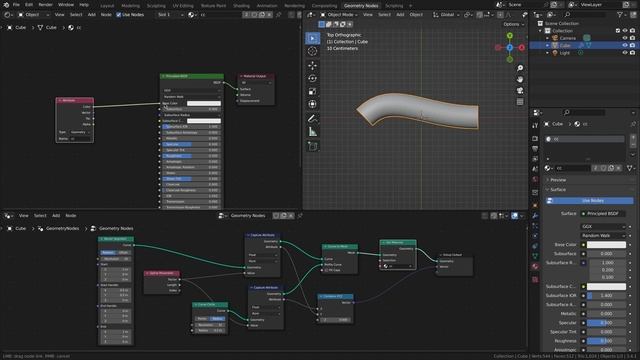Image resolution: width=640 pixels, height=360 pixels.
Task: Expand the Camera item in outliner
Action: 548,38
